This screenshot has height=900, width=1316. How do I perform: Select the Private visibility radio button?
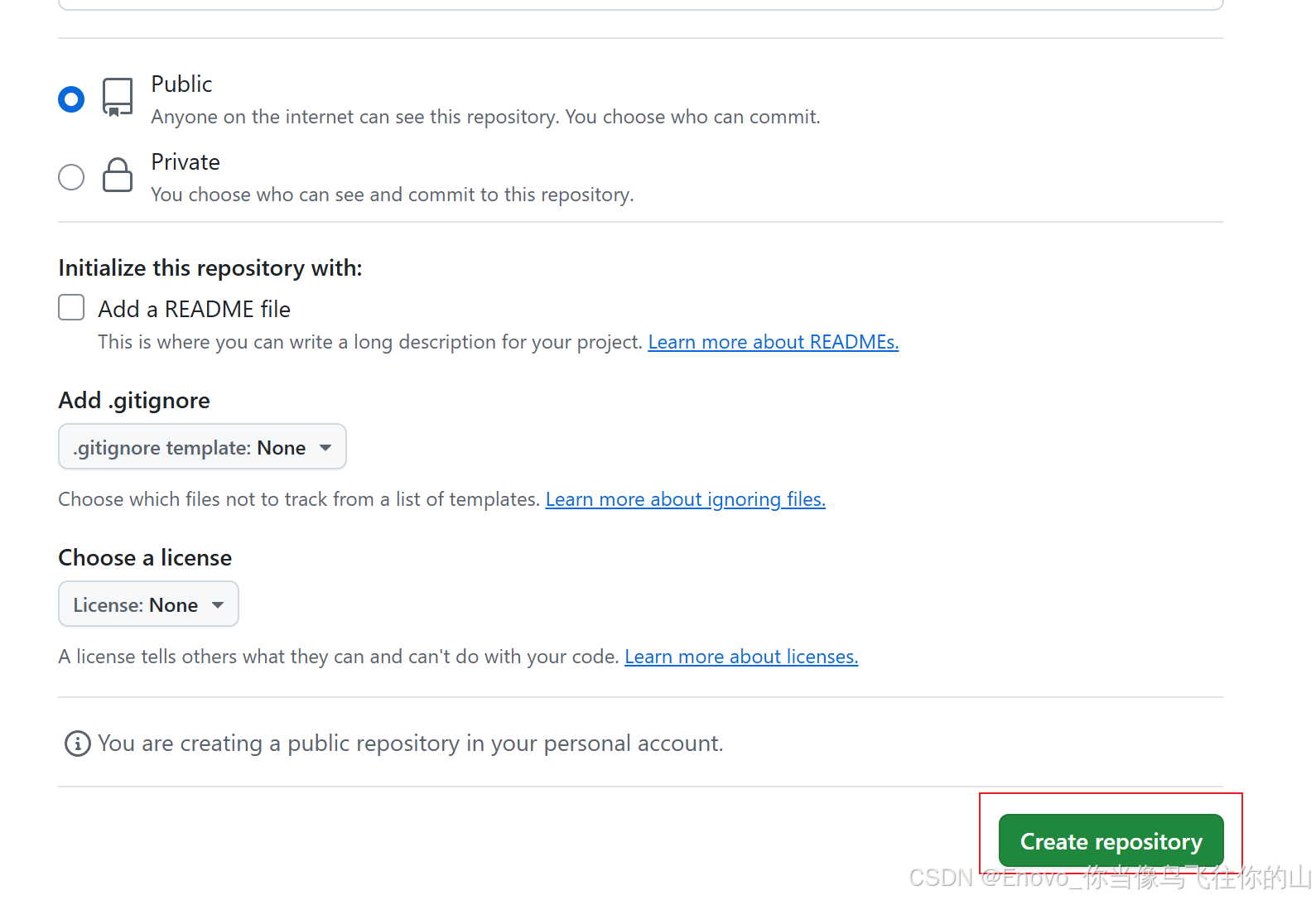pos(71,177)
